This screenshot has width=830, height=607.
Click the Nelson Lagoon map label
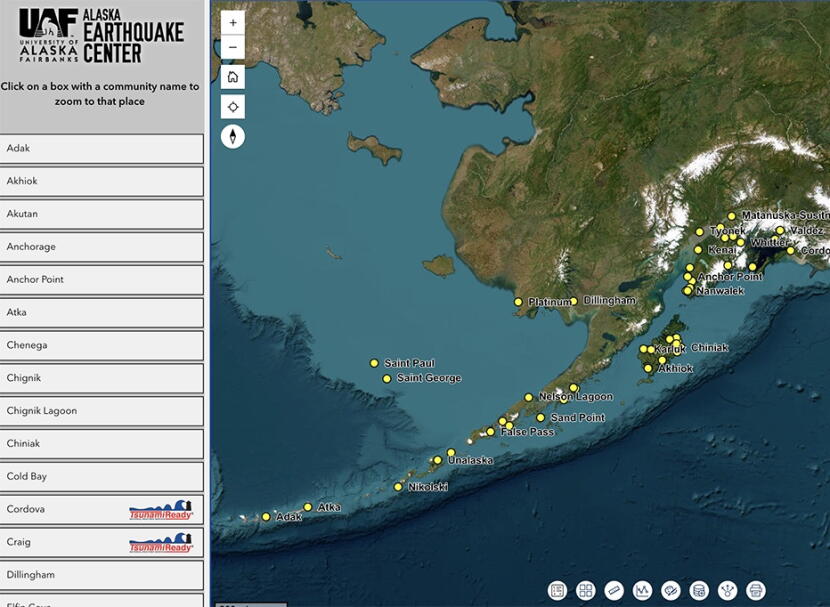click(x=576, y=396)
